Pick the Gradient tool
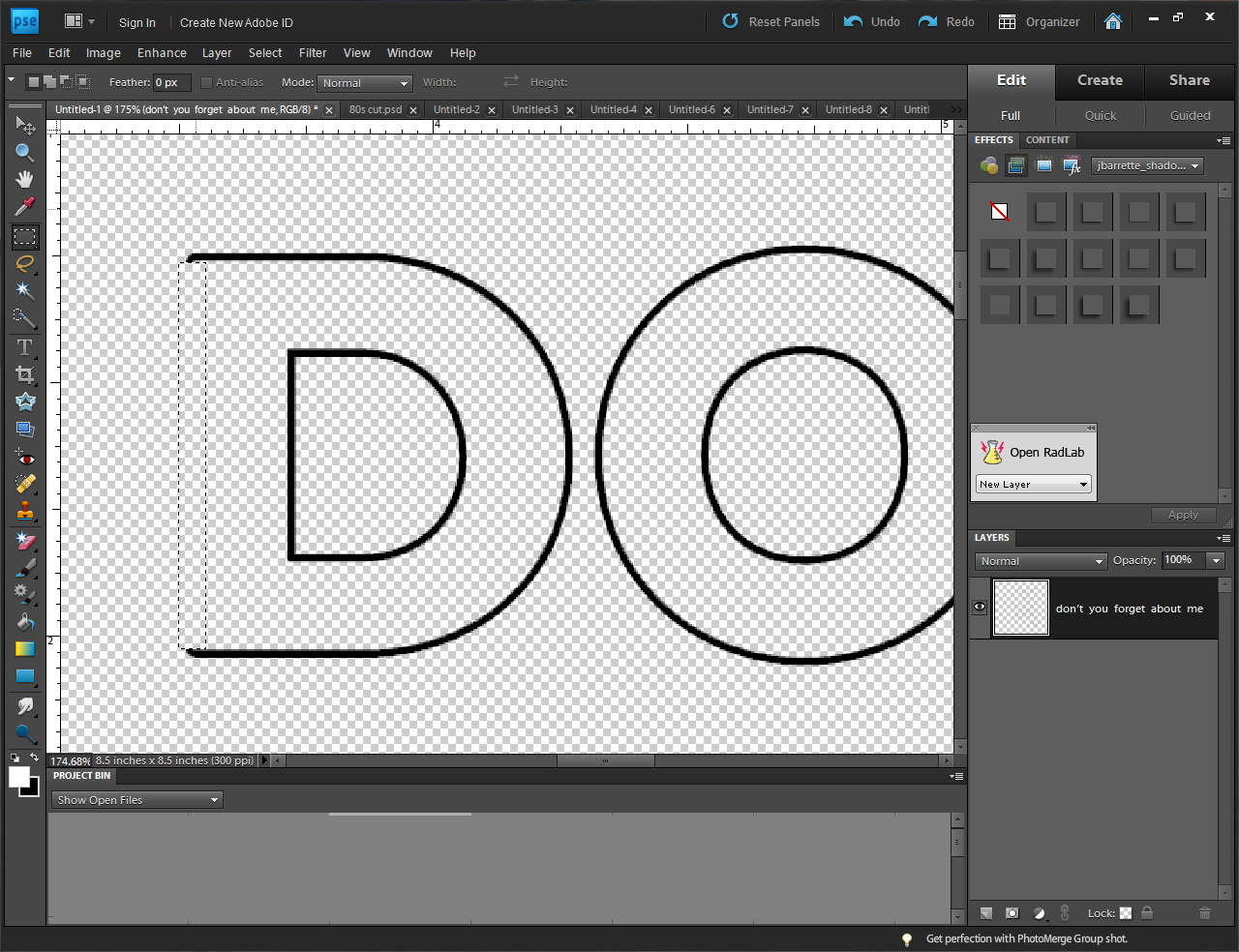 click(25, 648)
